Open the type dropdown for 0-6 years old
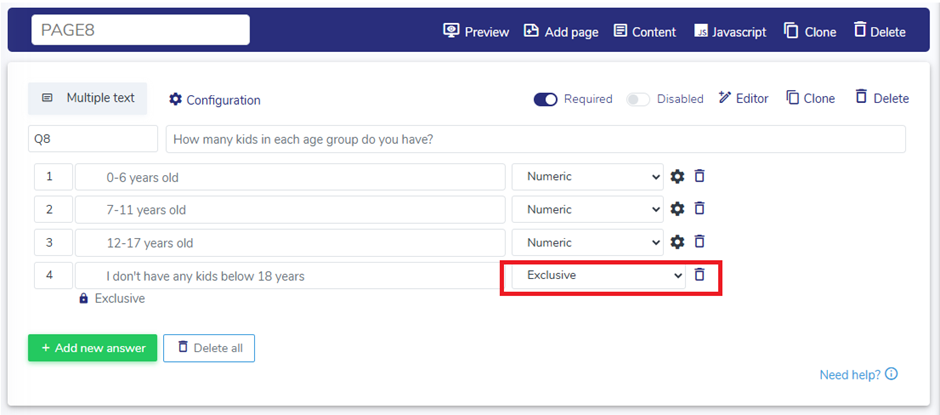The image size is (940, 415). click(x=587, y=177)
